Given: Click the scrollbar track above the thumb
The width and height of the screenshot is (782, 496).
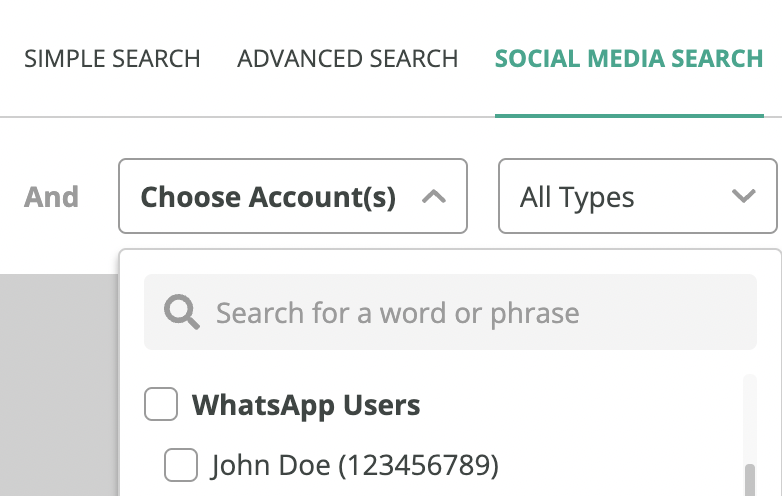Looking at the screenshot, I should coord(750,419).
